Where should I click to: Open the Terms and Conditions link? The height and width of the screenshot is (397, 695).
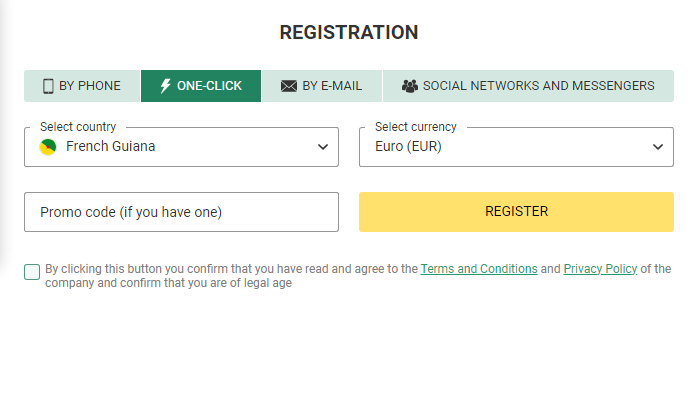coord(479,269)
